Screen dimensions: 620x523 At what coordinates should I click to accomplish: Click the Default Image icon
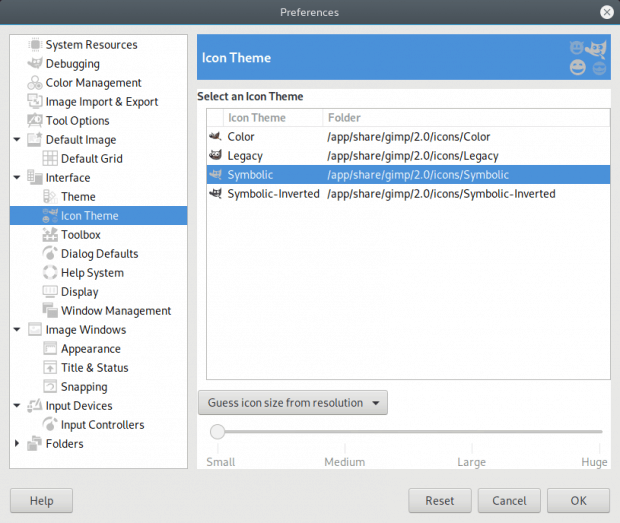click(35, 140)
